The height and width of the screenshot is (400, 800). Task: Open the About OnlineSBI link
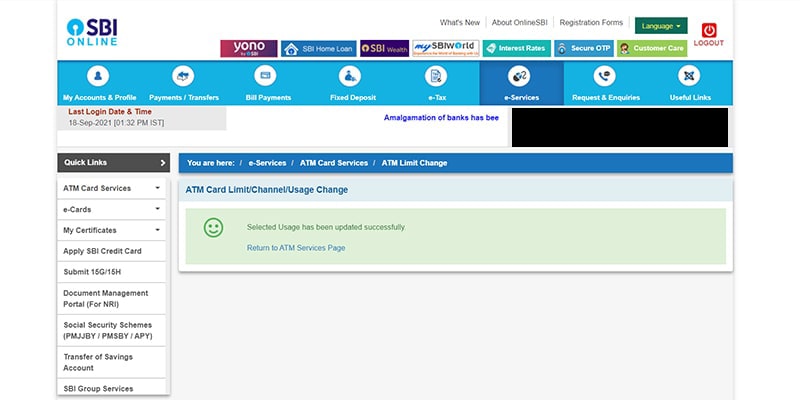pos(519,22)
